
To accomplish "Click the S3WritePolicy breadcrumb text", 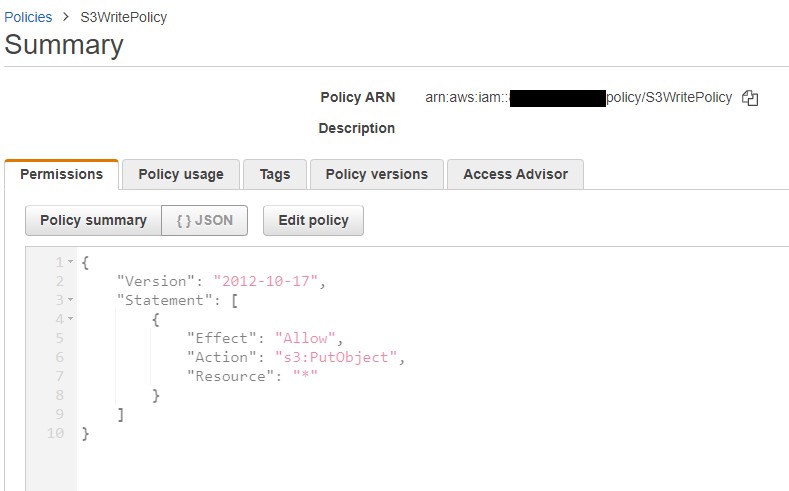I will [x=124, y=17].
